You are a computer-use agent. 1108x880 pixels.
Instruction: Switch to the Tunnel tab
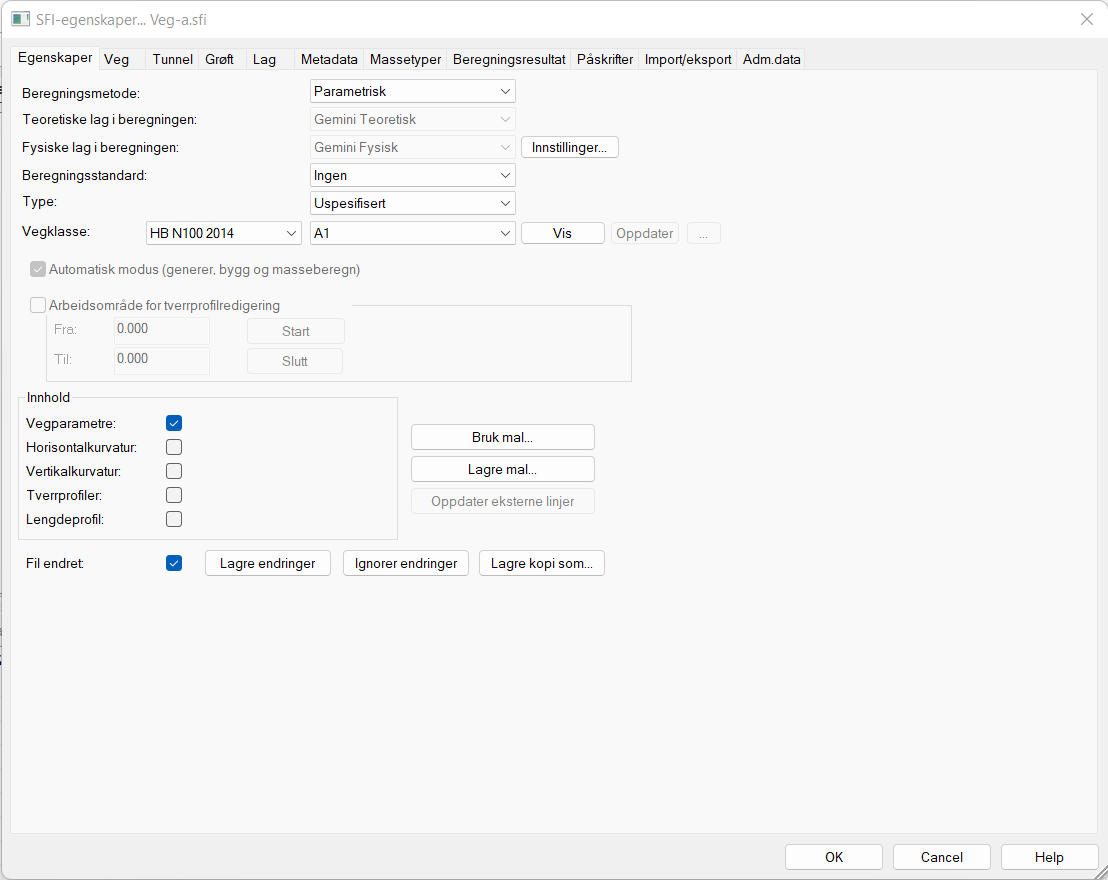point(172,60)
